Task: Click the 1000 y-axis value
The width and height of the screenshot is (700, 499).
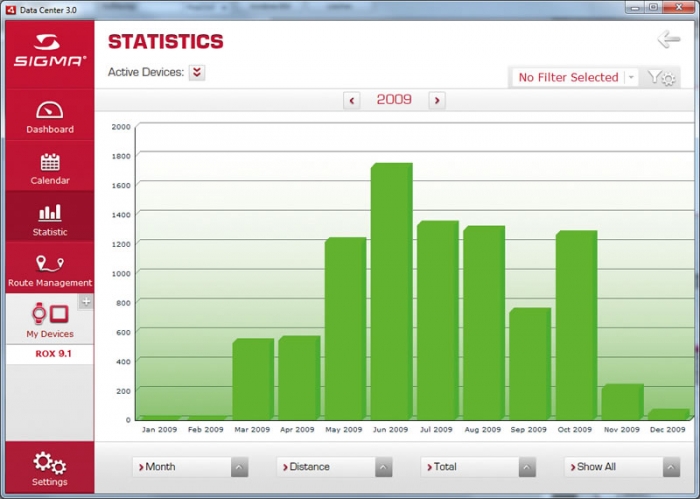Action: pyautogui.click(x=121, y=274)
